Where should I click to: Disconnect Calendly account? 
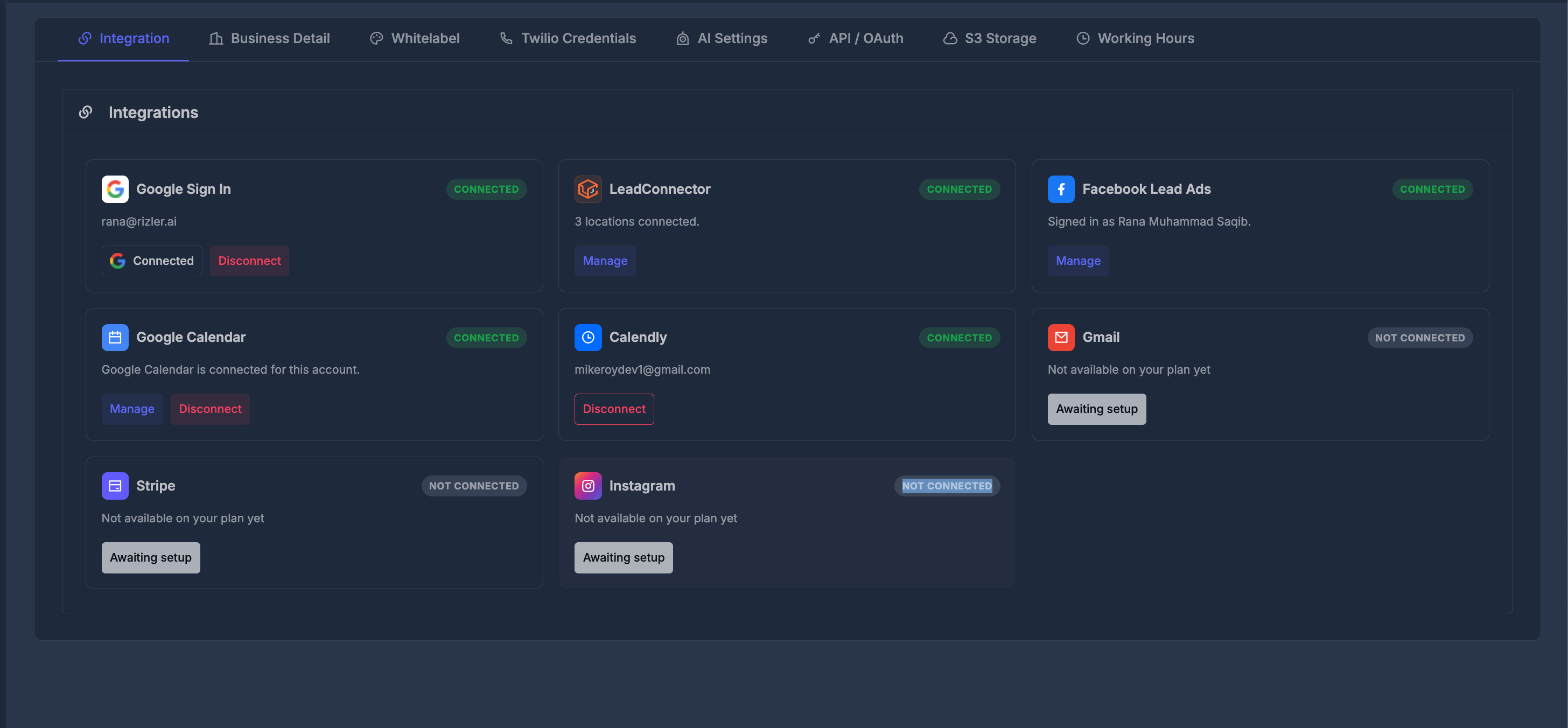[x=614, y=409]
